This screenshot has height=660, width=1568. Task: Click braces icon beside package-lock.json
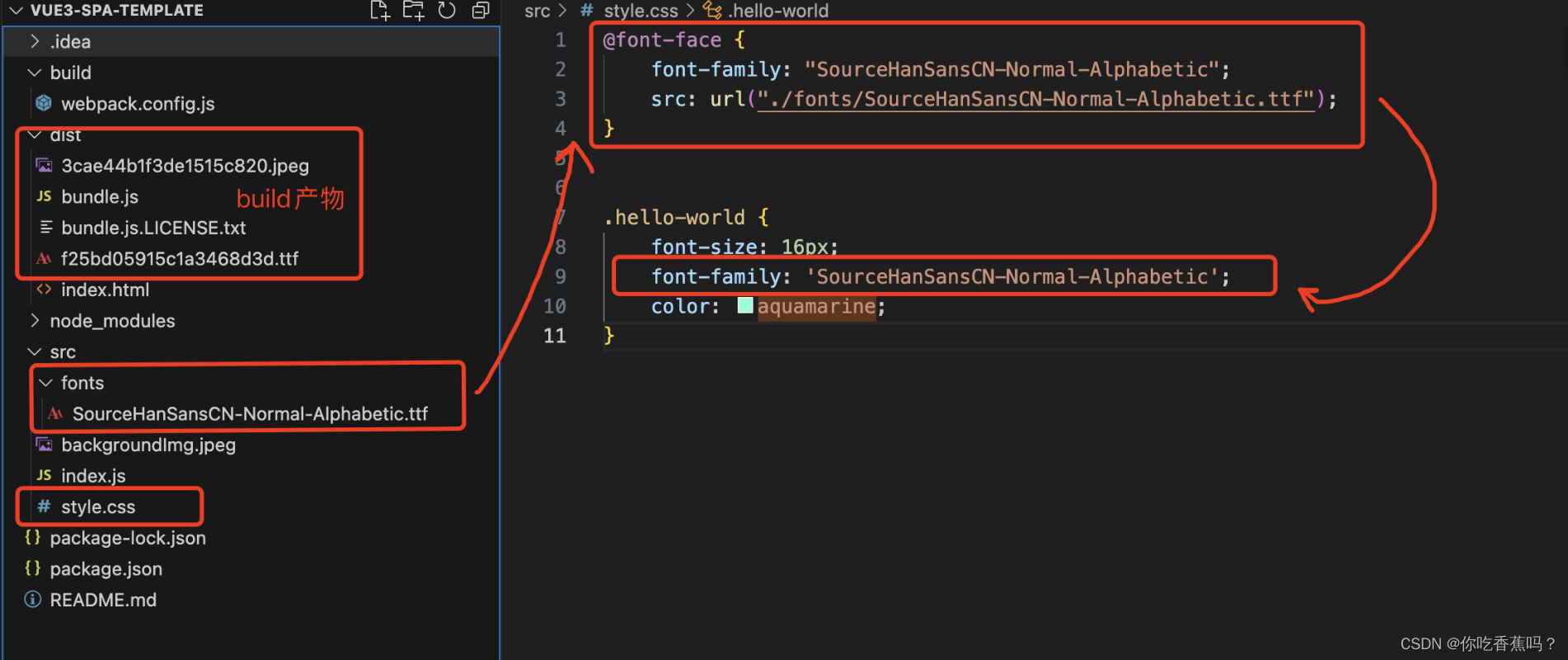(x=32, y=537)
